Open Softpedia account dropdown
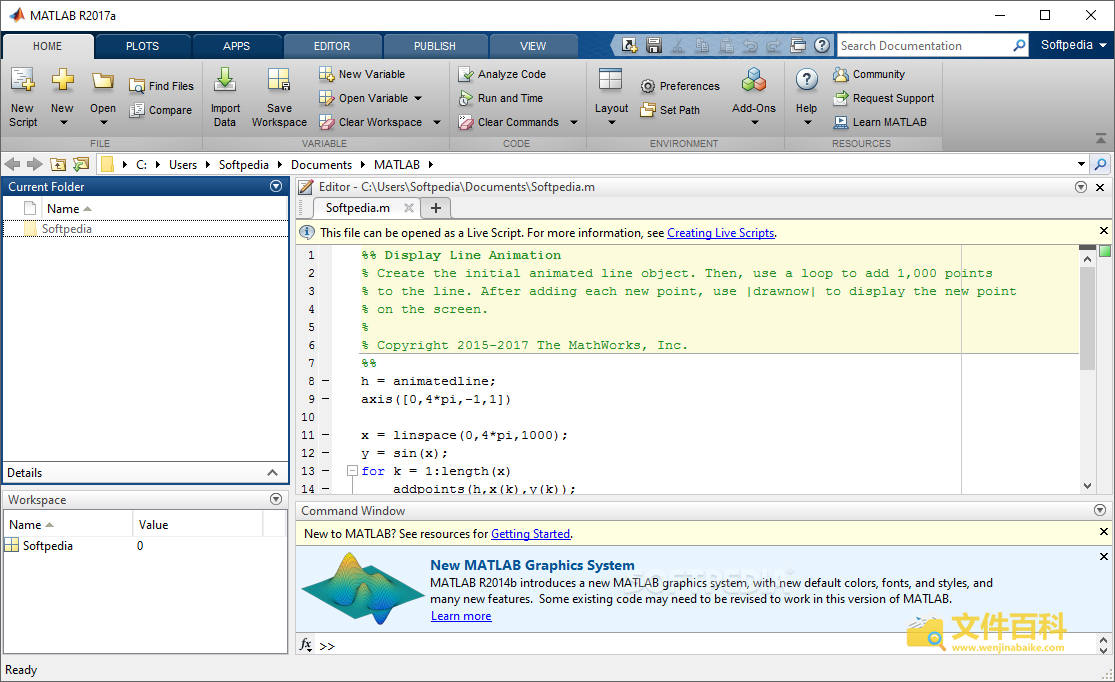This screenshot has height=682, width=1115. click(1073, 45)
